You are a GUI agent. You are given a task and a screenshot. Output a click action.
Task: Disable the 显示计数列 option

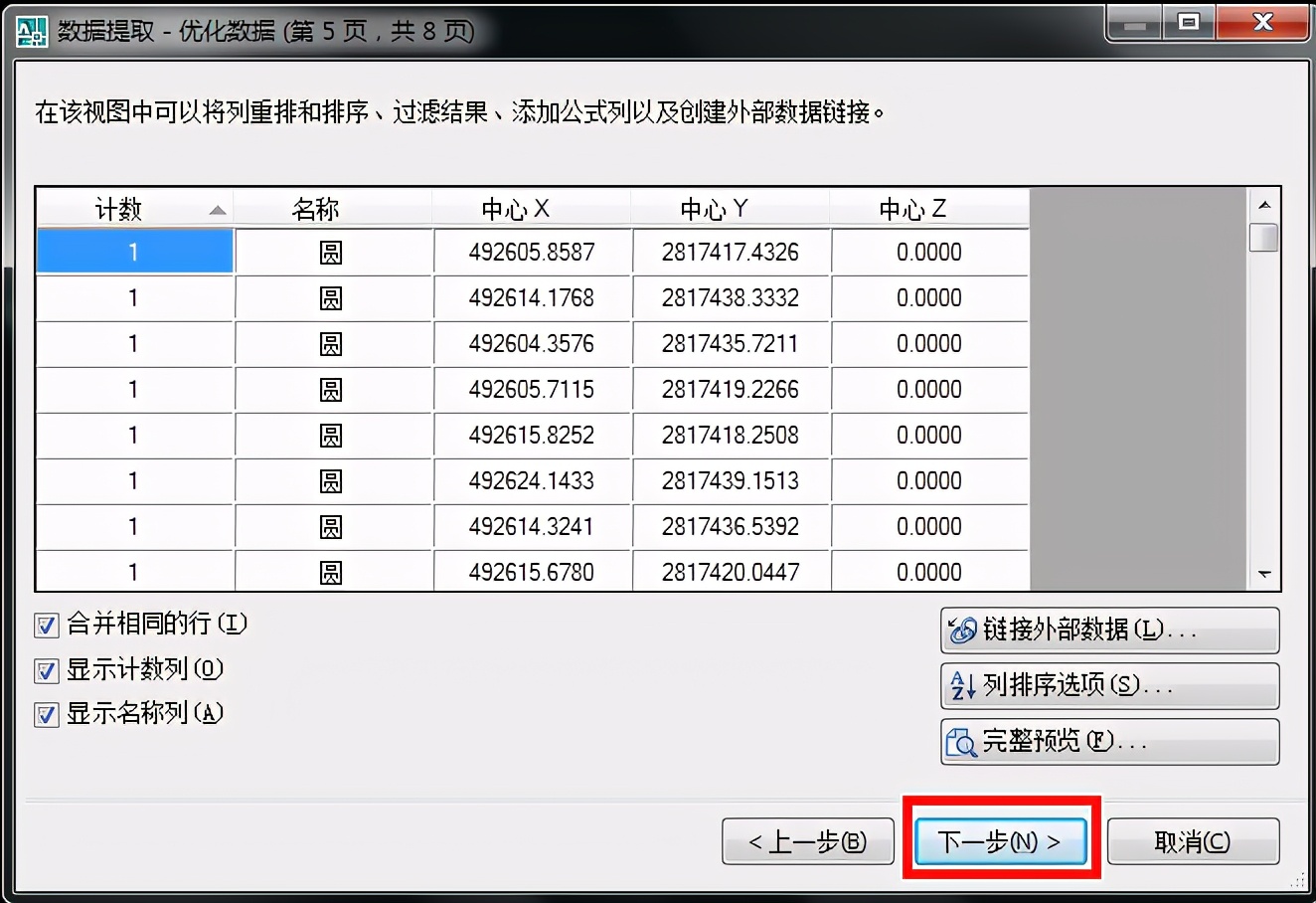coord(45,670)
